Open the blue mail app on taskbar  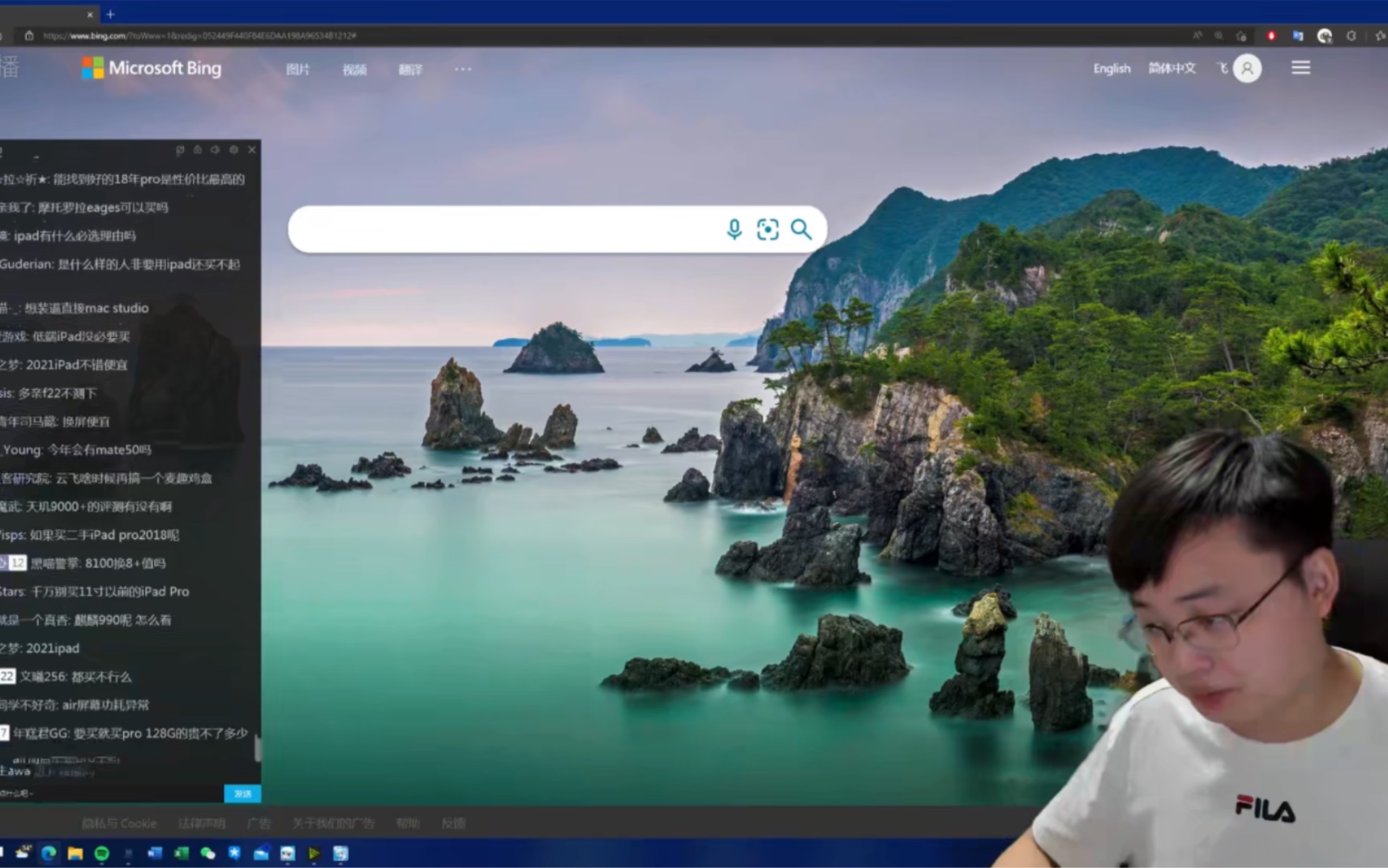pyautogui.click(x=261, y=853)
